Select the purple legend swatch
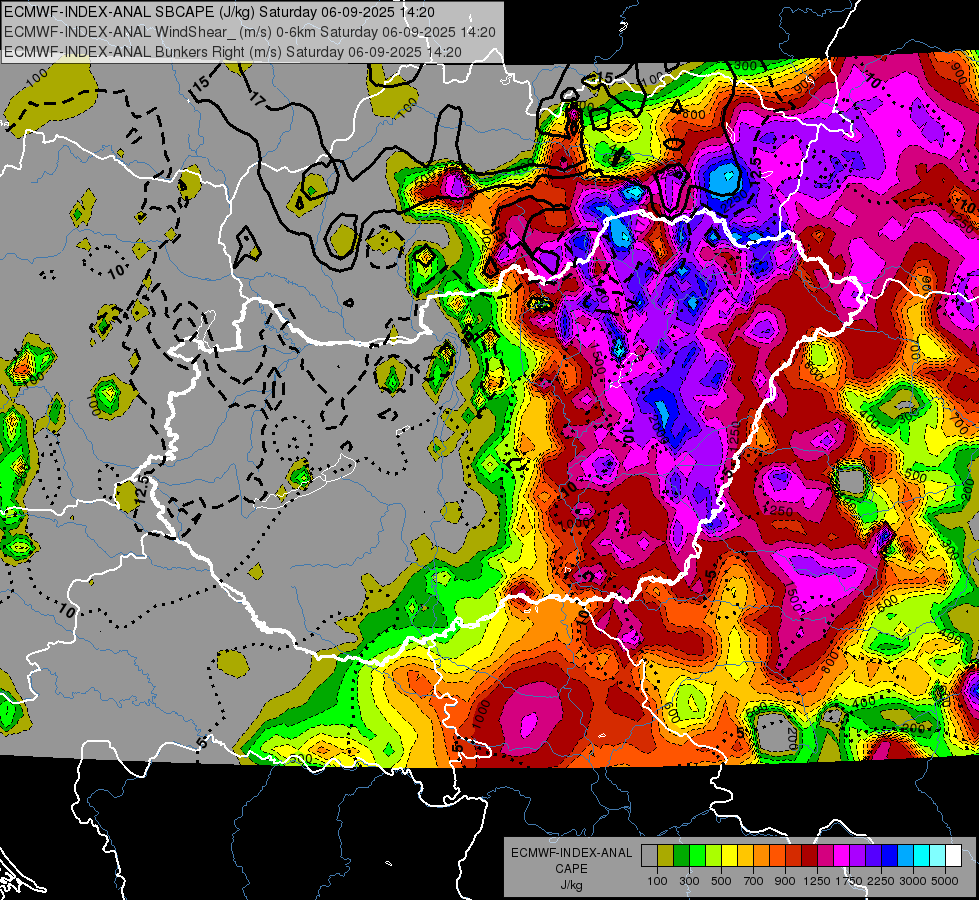 (857, 856)
